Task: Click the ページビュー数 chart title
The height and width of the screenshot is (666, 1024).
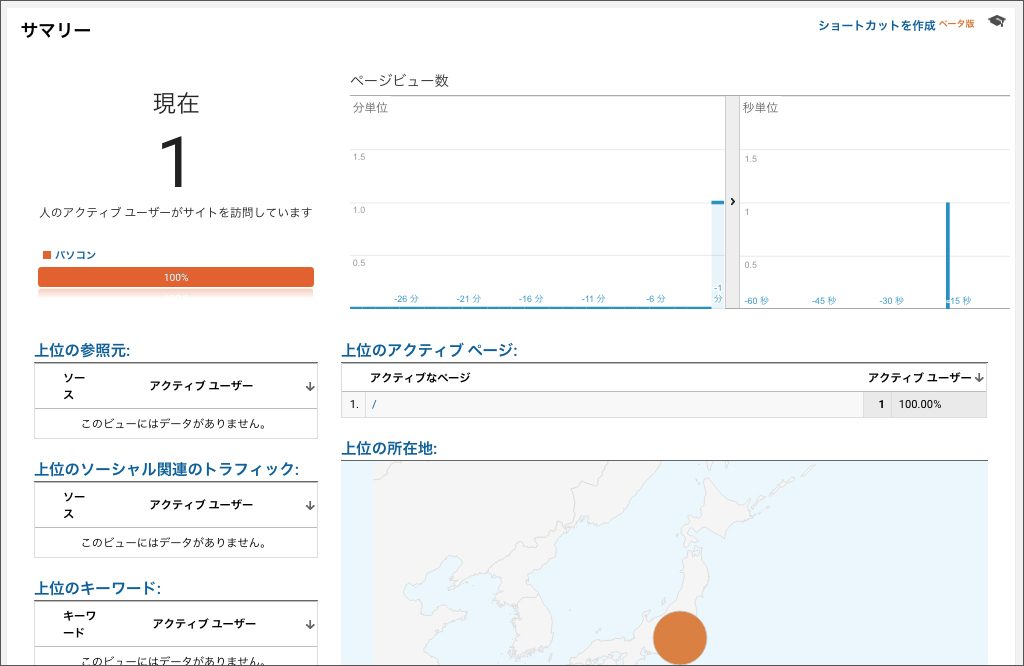Action: (399, 80)
